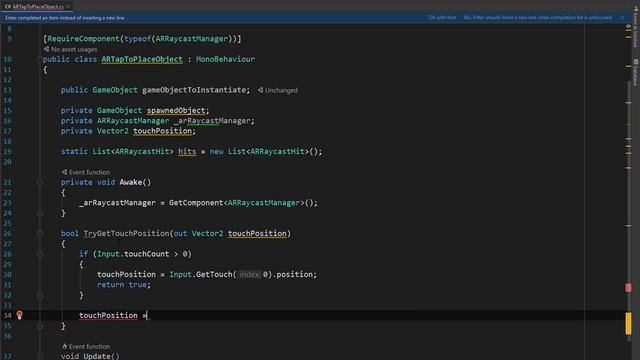
Task: Click Input.touchCount on line 28
Action: click(133, 254)
